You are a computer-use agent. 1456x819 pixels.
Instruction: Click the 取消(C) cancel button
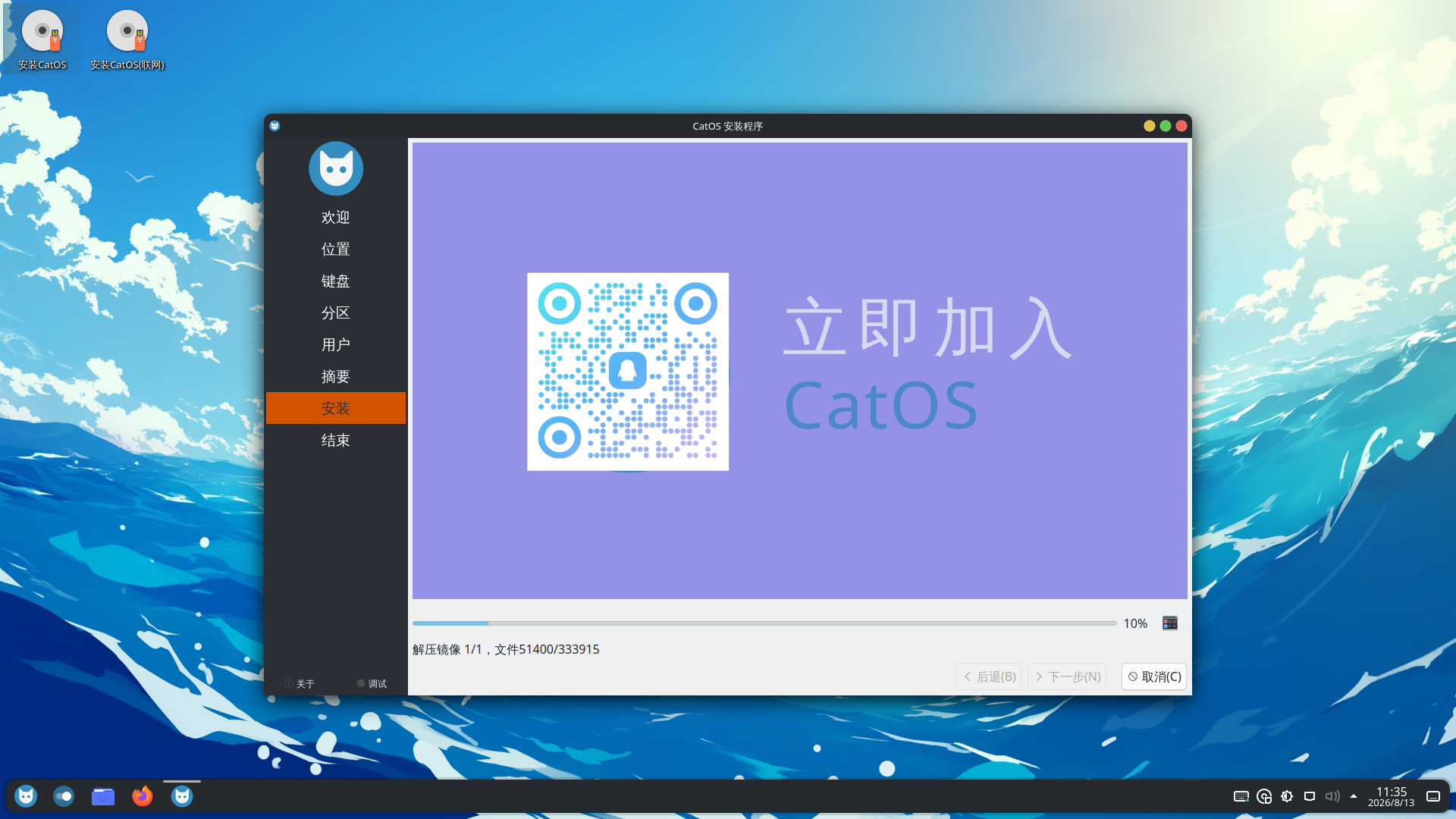pos(1154,676)
